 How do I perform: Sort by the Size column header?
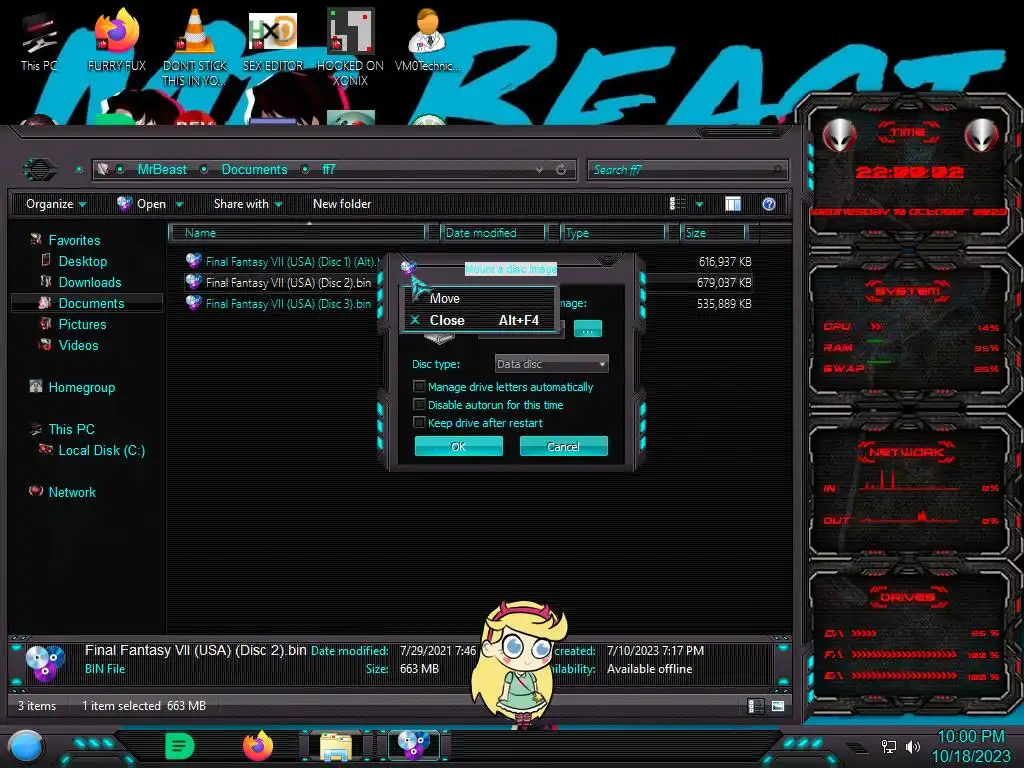click(x=714, y=232)
